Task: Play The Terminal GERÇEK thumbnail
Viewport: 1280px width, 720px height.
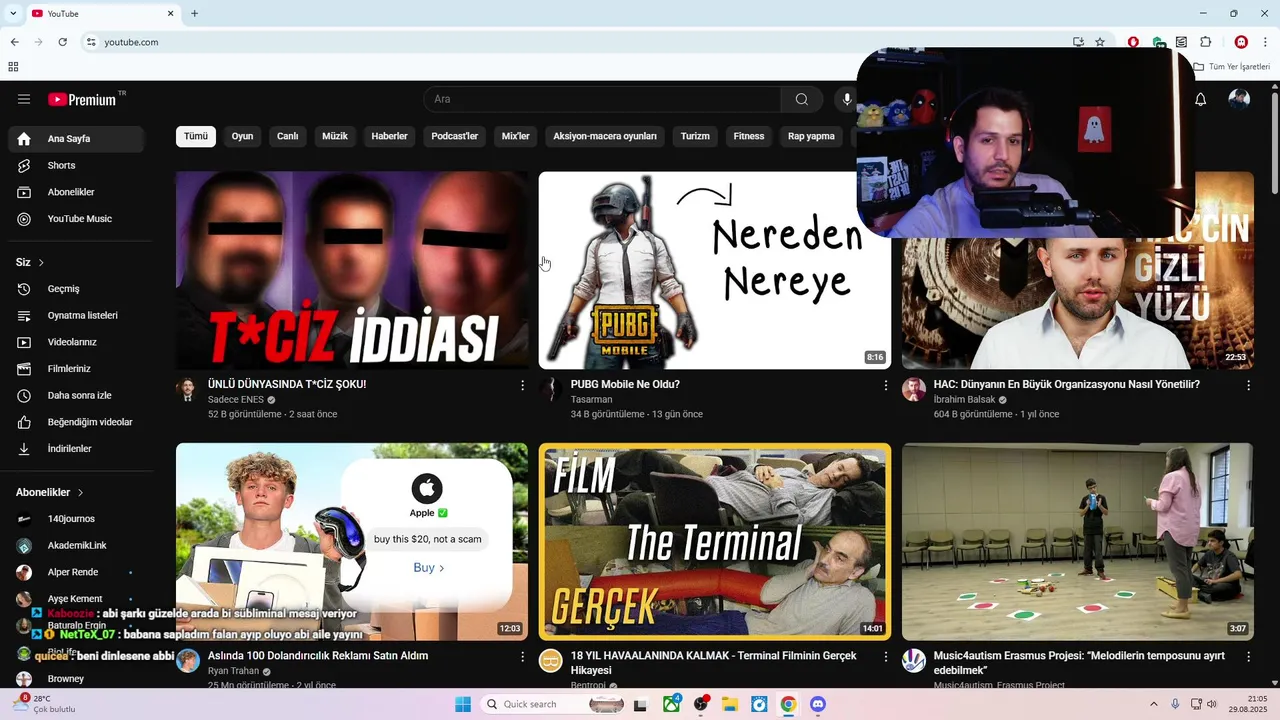Action: pos(714,541)
